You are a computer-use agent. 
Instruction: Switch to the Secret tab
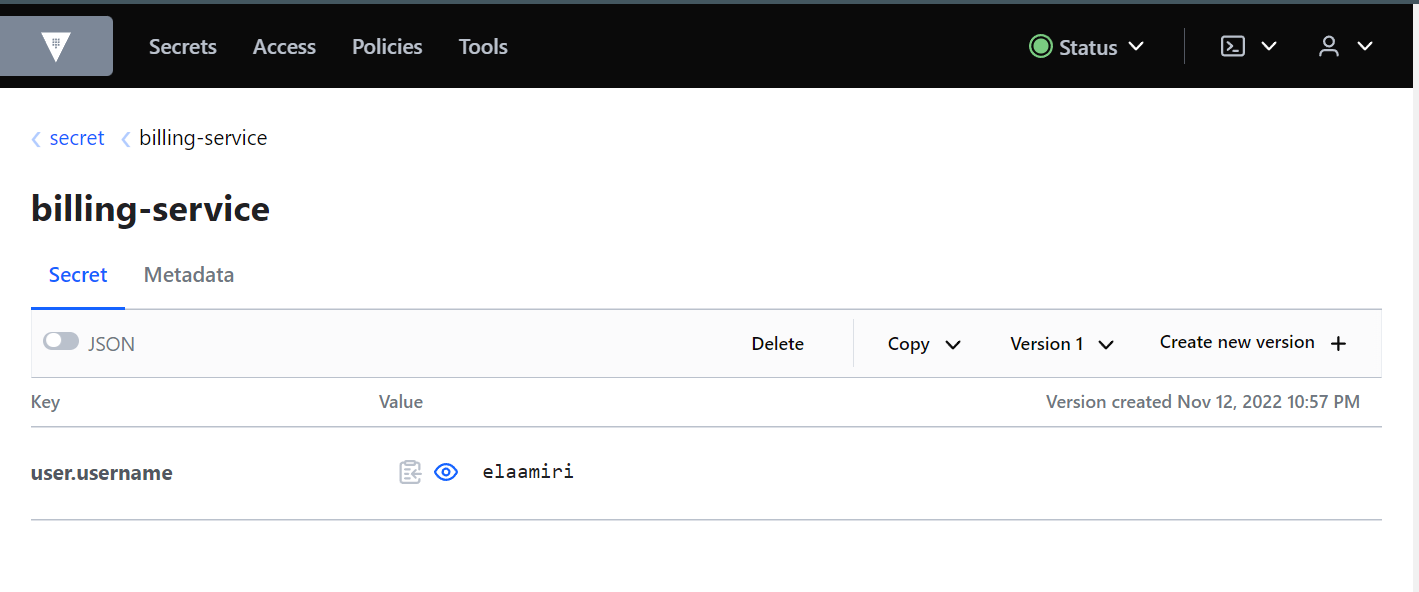click(78, 275)
